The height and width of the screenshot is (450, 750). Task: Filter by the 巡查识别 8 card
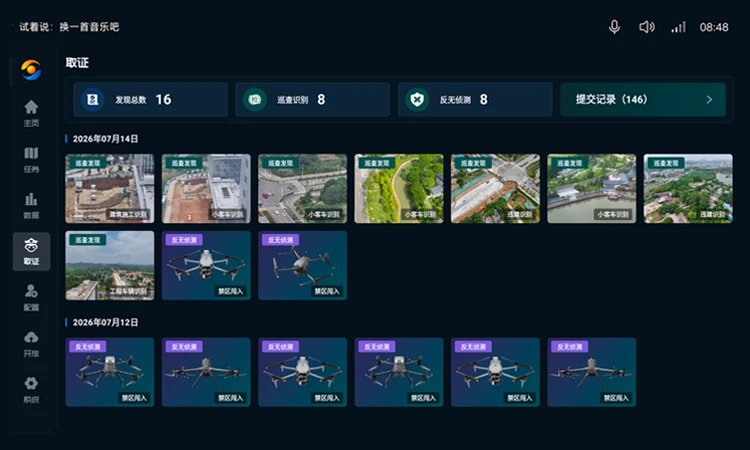[x=313, y=99]
